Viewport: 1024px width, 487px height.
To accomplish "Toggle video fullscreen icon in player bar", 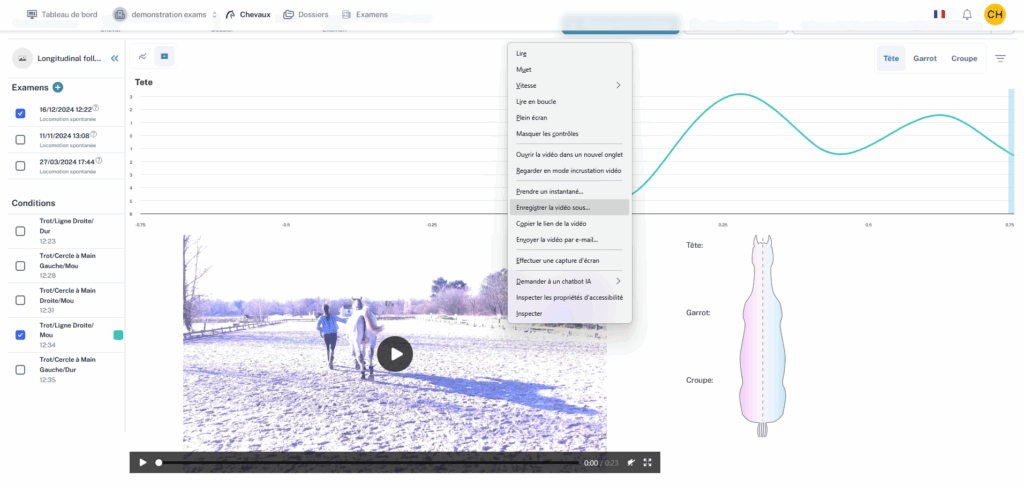I will click(648, 463).
